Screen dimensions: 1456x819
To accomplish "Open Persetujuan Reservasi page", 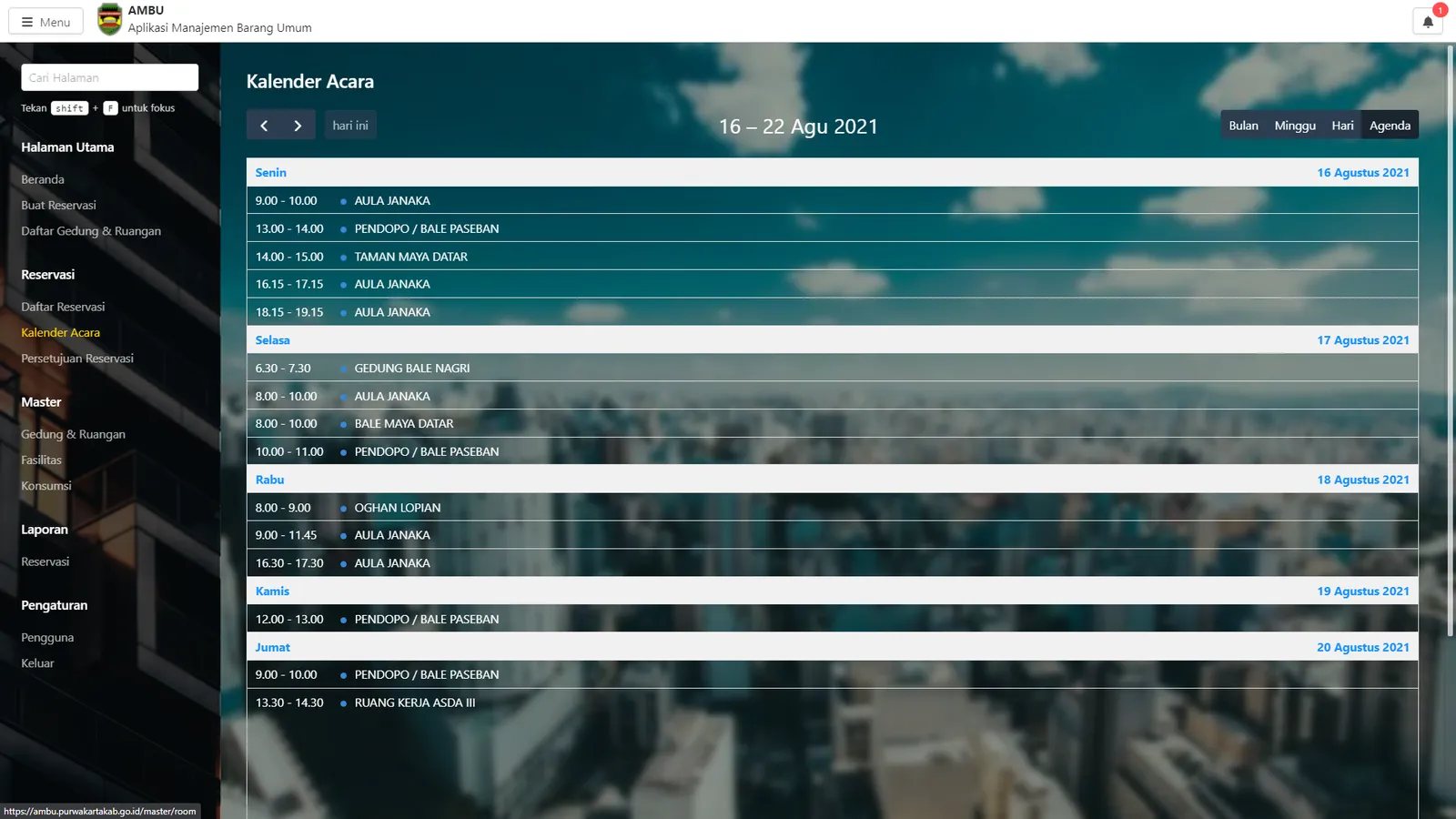I will (77, 359).
